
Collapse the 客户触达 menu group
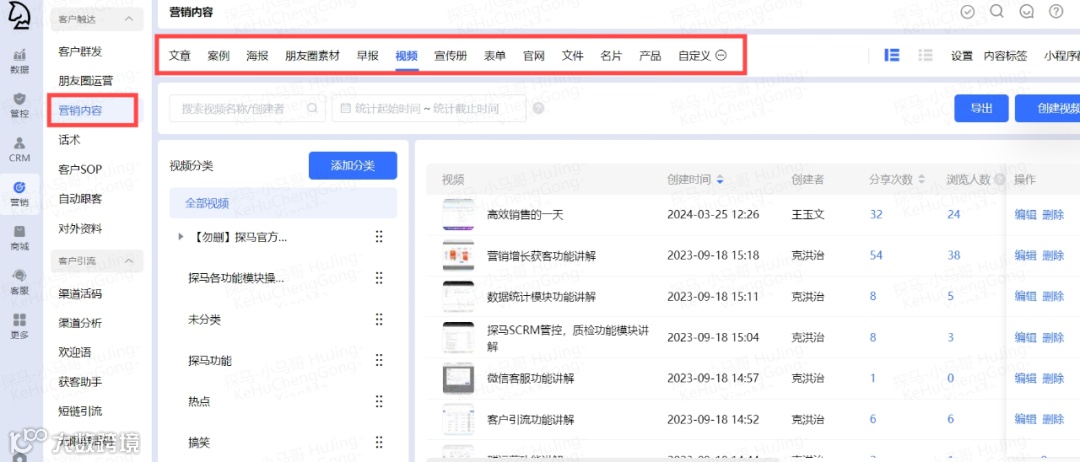point(129,19)
